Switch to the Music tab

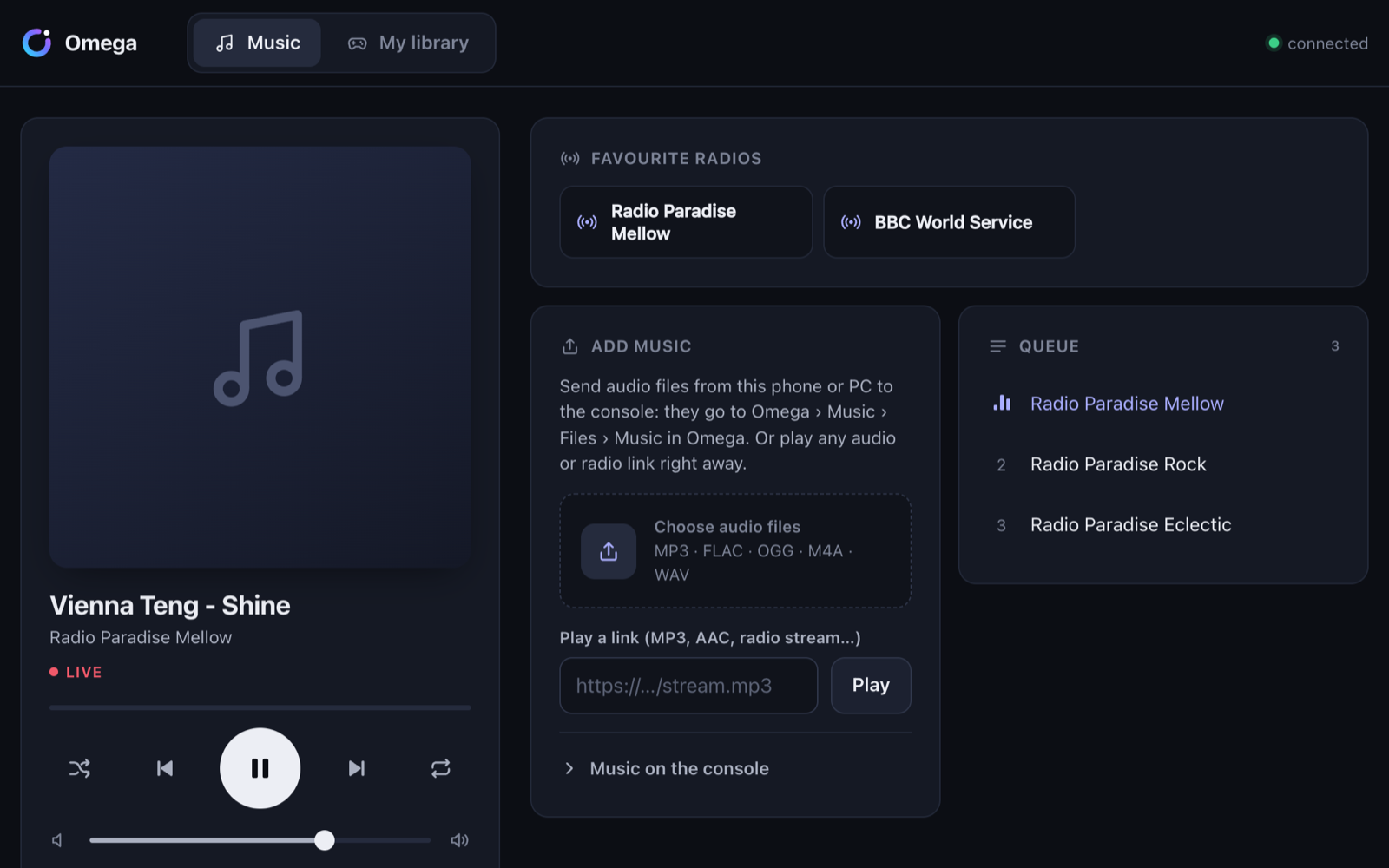point(257,43)
